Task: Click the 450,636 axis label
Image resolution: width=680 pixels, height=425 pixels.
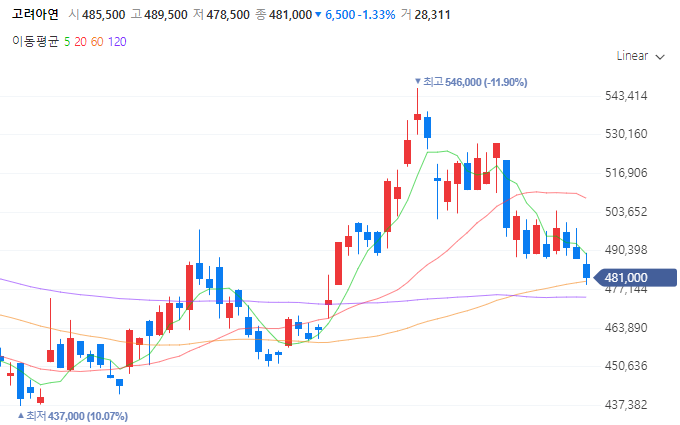Action: click(626, 366)
